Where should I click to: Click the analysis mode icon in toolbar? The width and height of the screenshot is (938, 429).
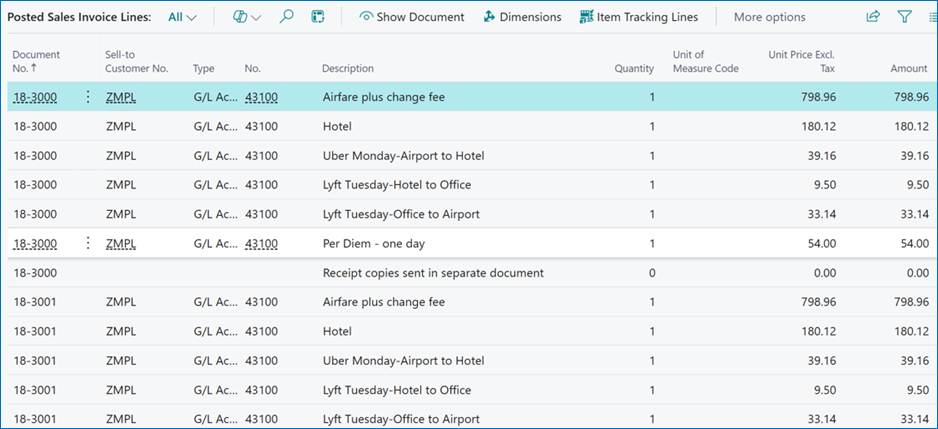[318, 17]
